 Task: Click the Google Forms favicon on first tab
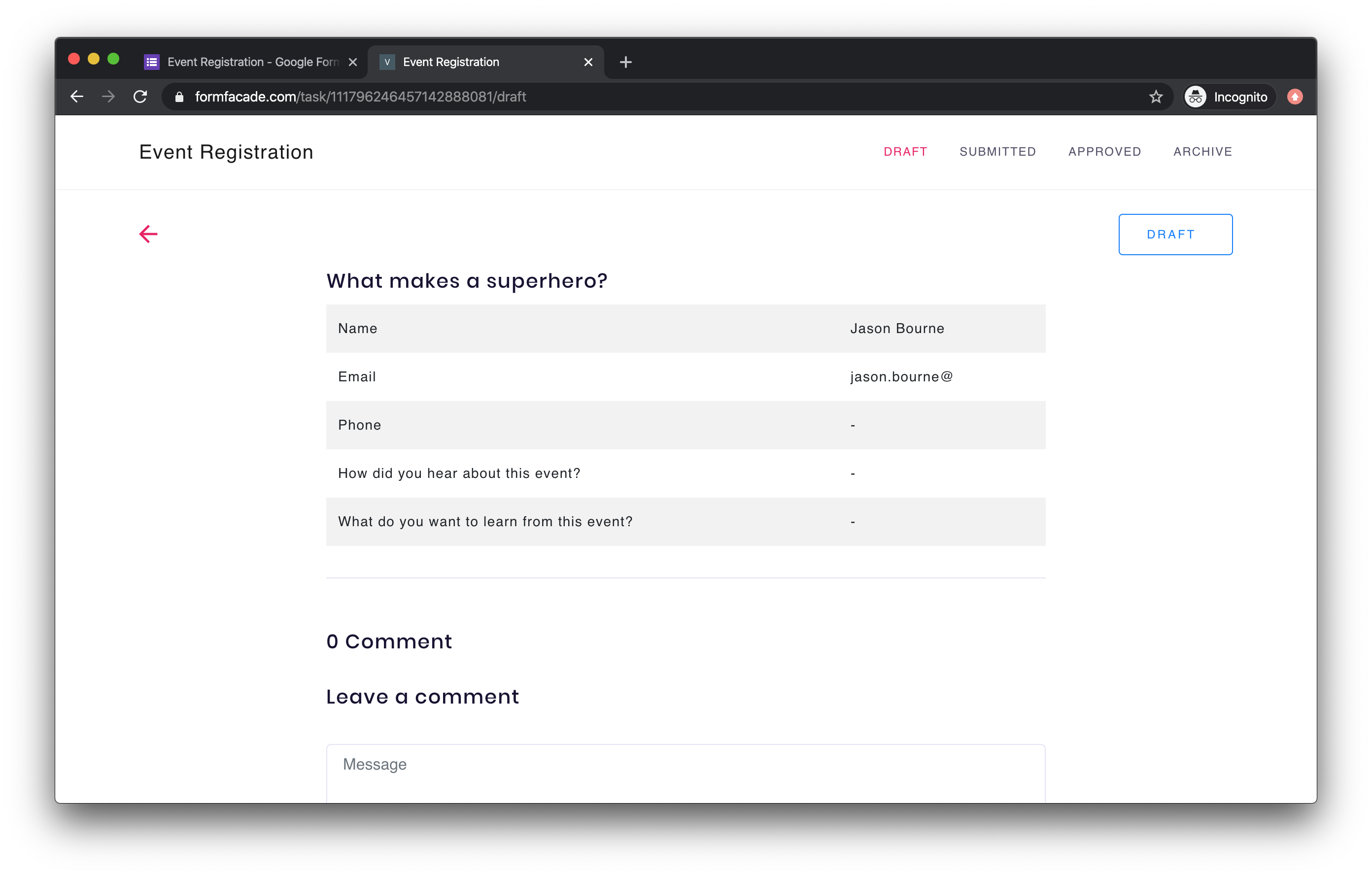(x=151, y=62)
